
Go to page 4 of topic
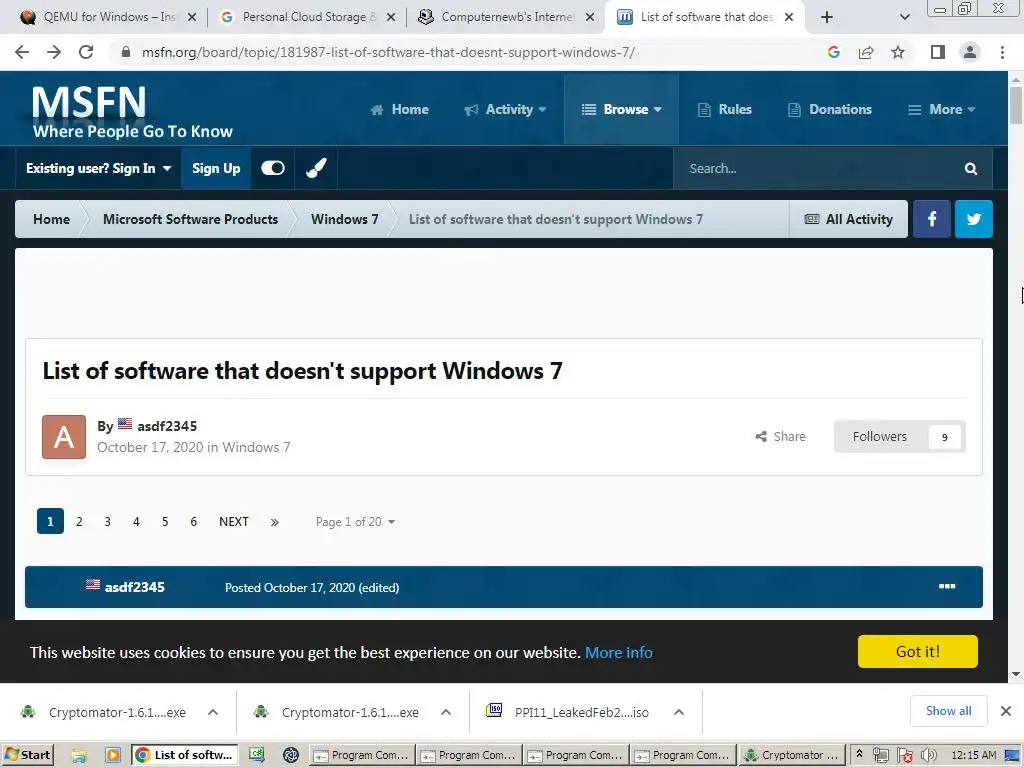pyautogui.click(x=136, y=522)
